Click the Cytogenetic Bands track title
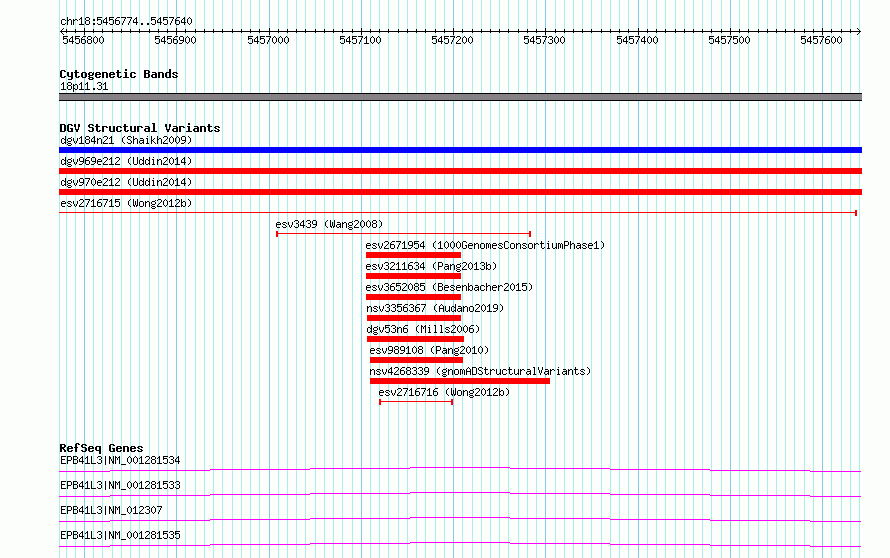This screenshot has height=558, width=890. (119, 74)
